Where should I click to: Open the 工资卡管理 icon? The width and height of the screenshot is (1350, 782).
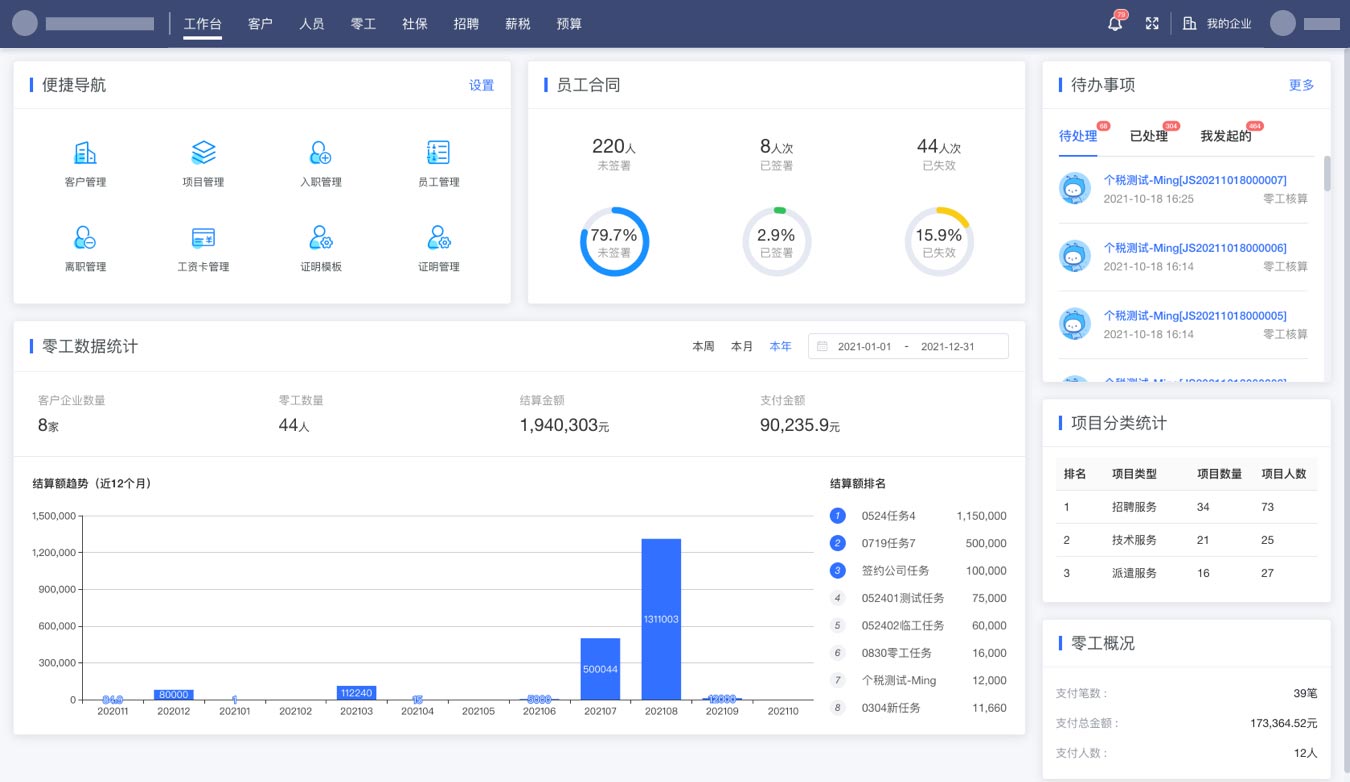[203, 238]
